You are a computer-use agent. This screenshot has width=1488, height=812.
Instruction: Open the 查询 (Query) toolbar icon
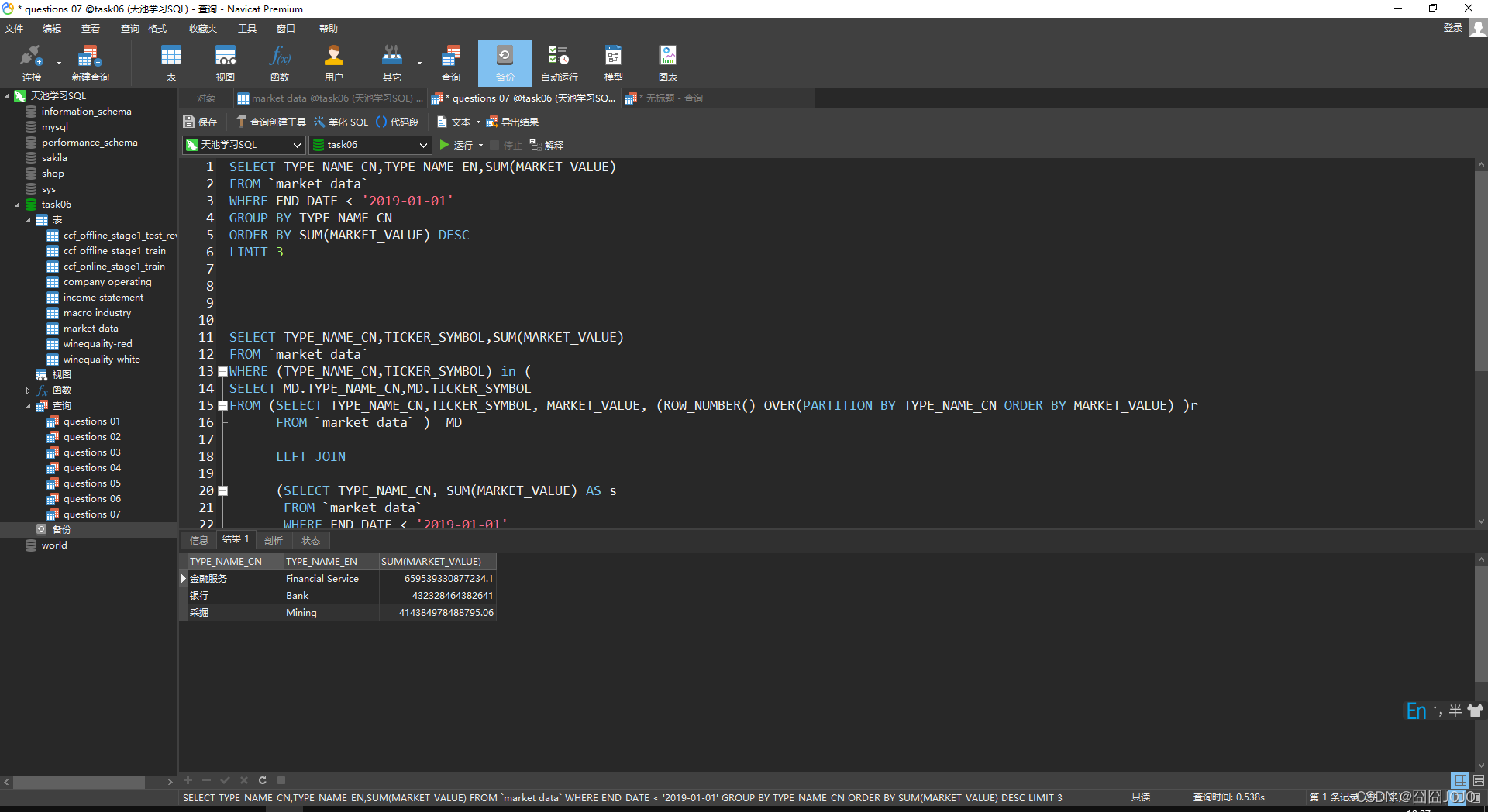pyautogui.click(x=451, y=63)
